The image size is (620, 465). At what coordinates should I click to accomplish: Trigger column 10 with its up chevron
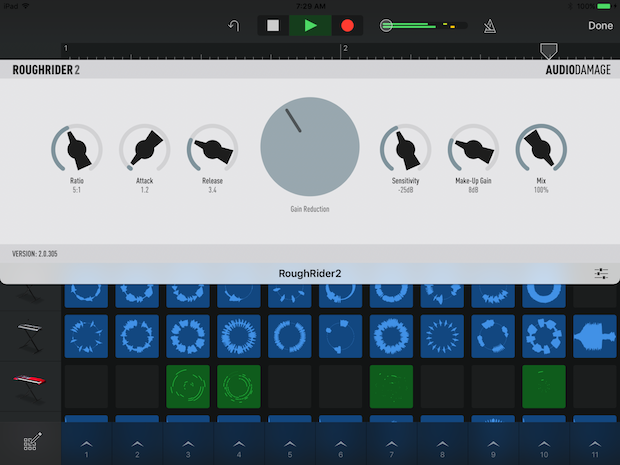coord(544,444)
